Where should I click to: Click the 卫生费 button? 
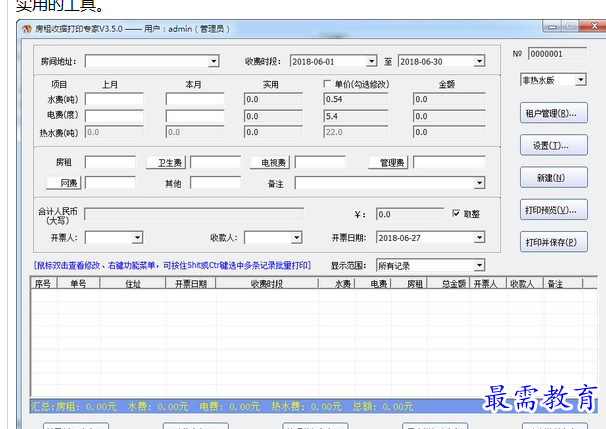coord(165,163)
